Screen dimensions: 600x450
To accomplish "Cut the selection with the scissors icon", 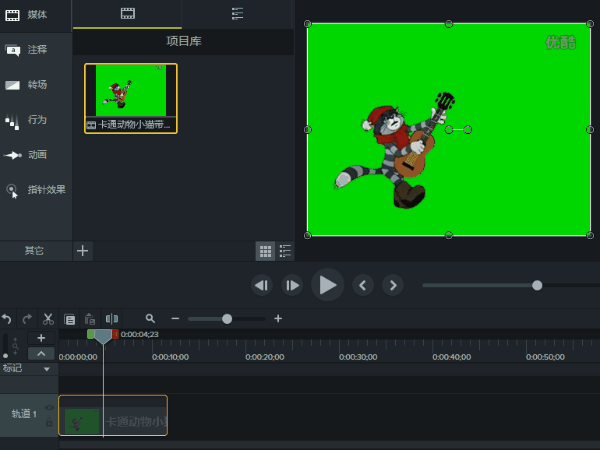I will point(48,319).
